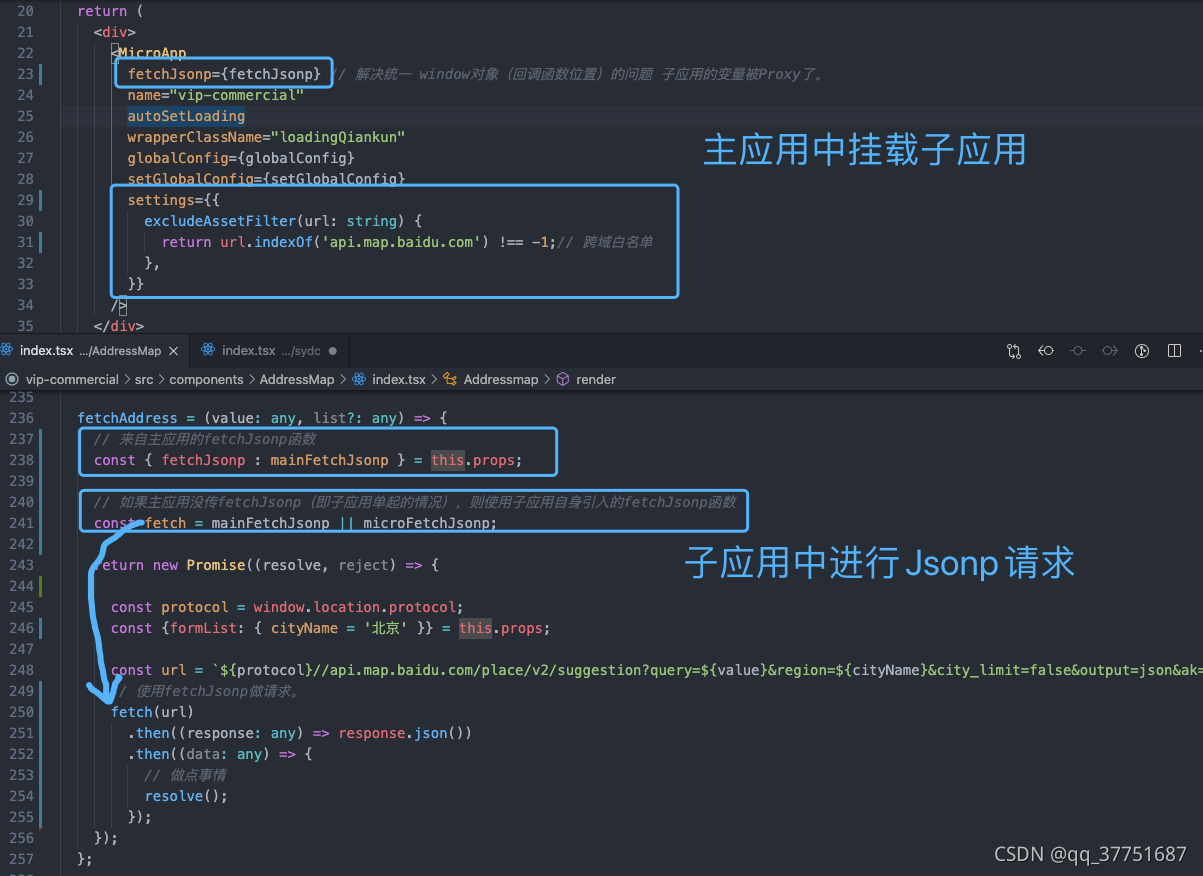
Task: Click fetch(url) call on line 250
Action: coord(152,712)
